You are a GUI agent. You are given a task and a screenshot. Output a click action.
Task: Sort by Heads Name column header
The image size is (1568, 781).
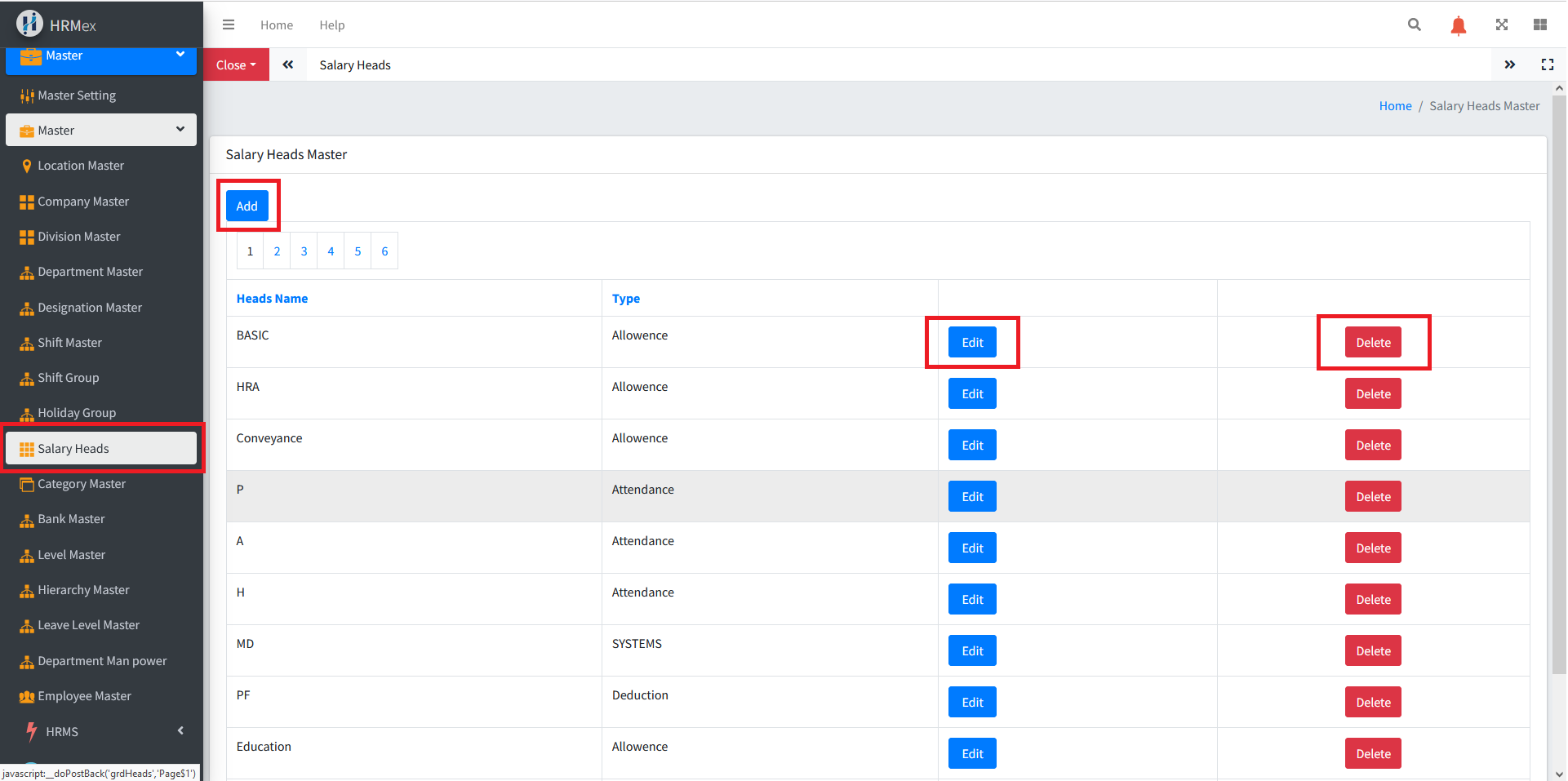(x=272, y=299)
